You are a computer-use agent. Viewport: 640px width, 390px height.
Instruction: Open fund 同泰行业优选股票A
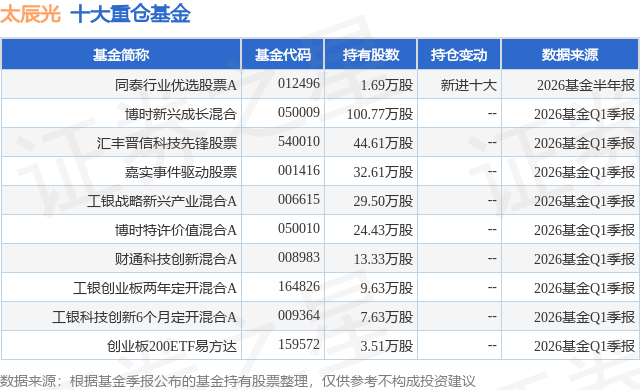(176, 85)
